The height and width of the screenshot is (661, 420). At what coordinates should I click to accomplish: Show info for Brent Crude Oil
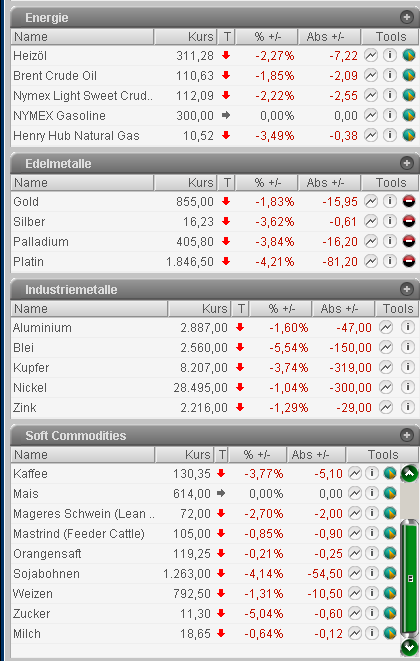[390, 75]
